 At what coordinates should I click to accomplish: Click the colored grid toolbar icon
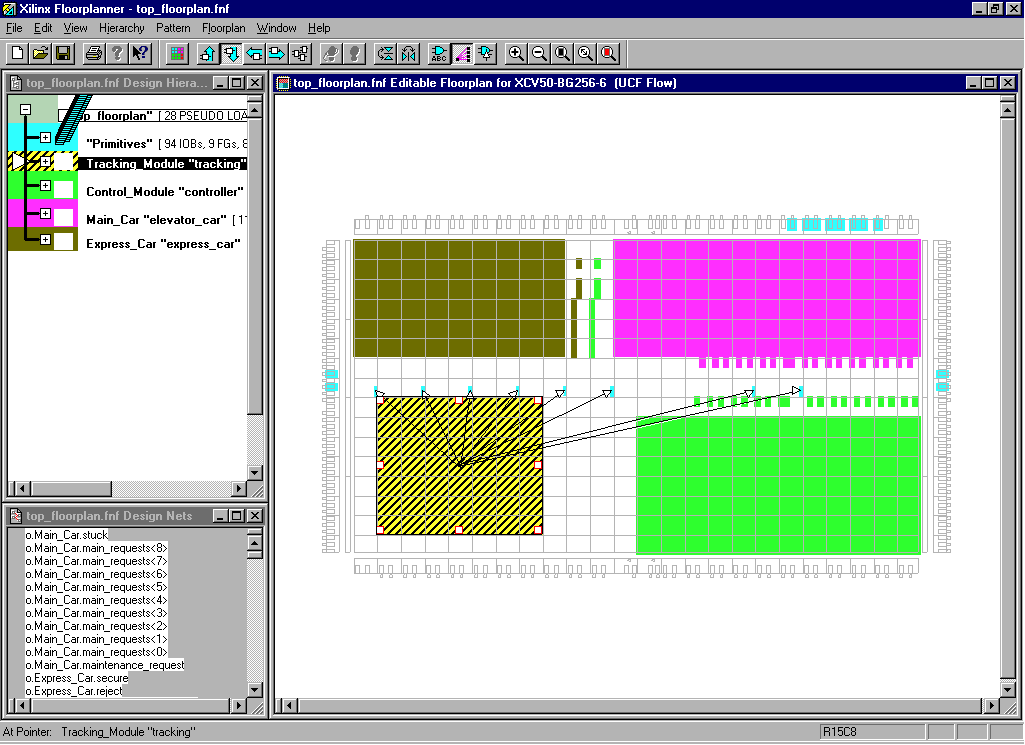coord(177,53)
